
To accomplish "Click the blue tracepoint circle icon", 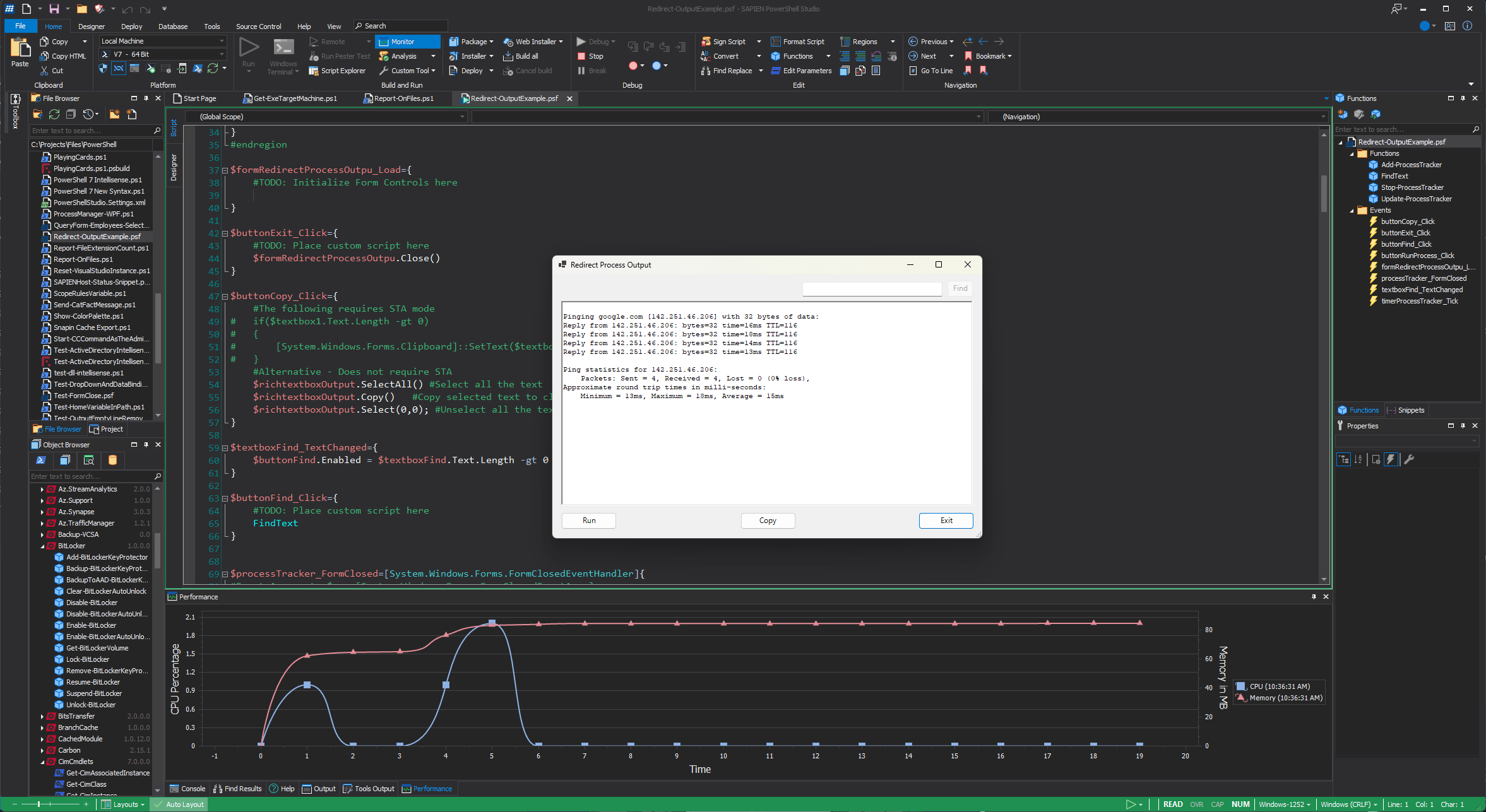I will pos(656,66).
